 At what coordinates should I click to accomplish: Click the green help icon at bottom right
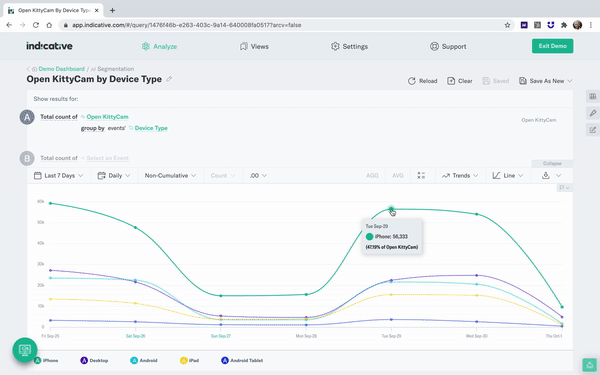click(x=590, y=365)
